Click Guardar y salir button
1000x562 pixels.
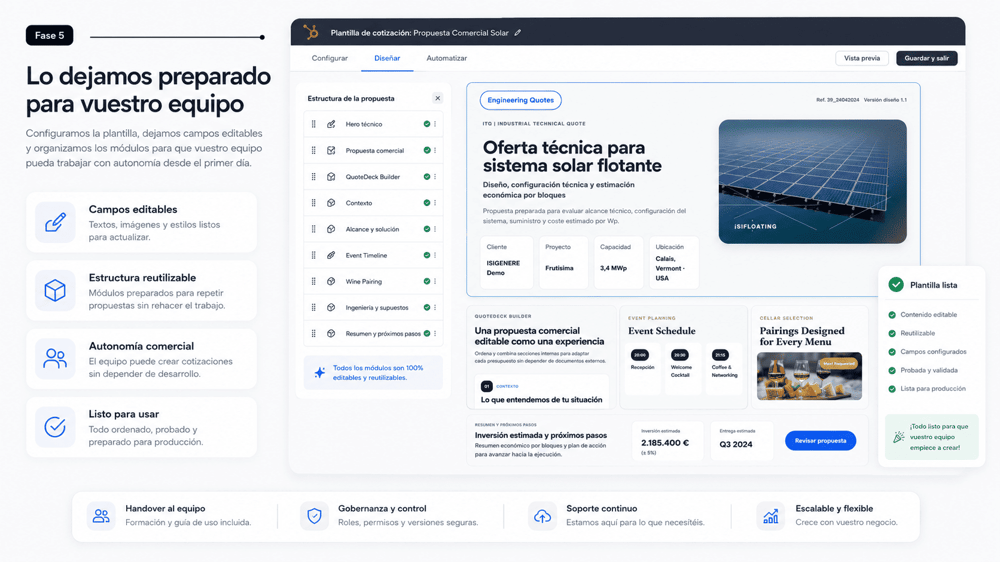(927, 58)
